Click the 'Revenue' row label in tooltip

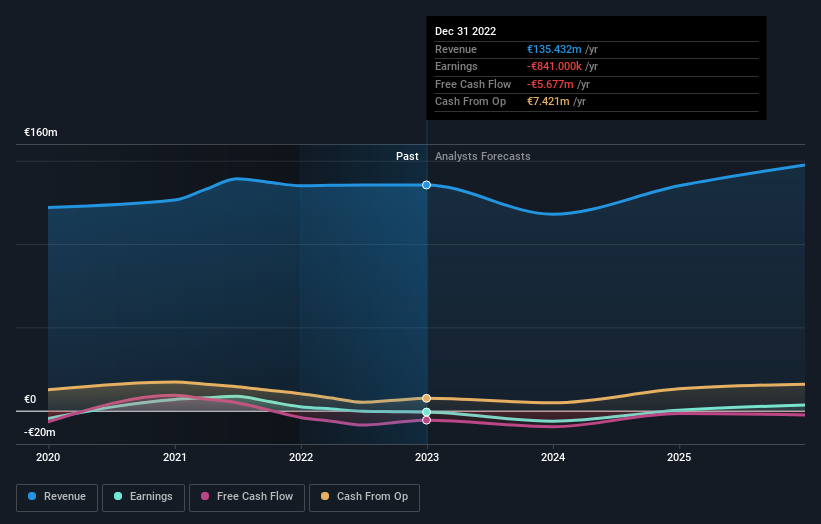(456, 49)
